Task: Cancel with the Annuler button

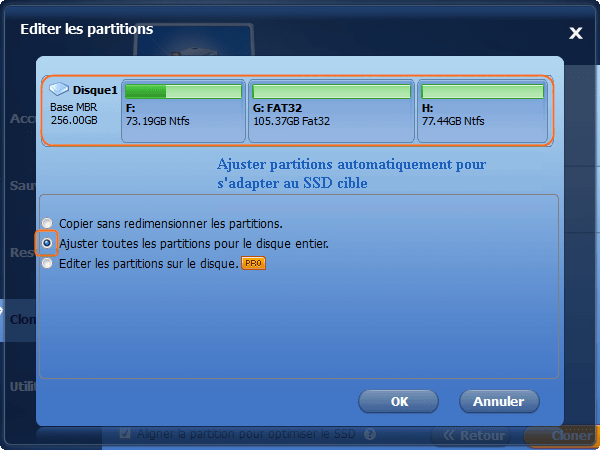Action: coord(499,401)
